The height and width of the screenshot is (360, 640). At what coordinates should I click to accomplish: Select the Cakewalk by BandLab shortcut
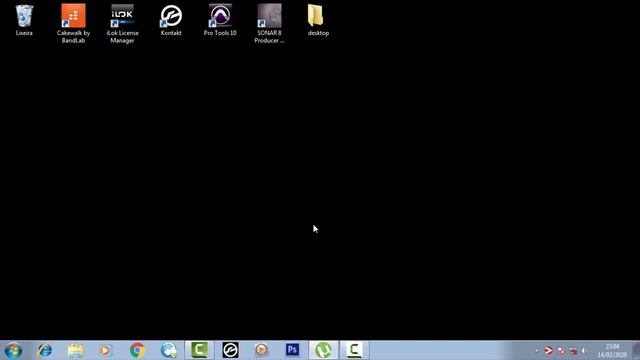[x=73, y=23]
